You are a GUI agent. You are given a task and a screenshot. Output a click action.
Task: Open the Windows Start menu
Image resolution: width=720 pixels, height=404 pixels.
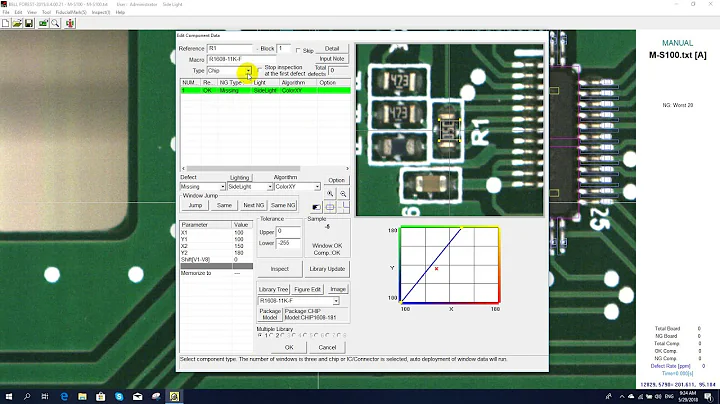(x=9, y=396)
